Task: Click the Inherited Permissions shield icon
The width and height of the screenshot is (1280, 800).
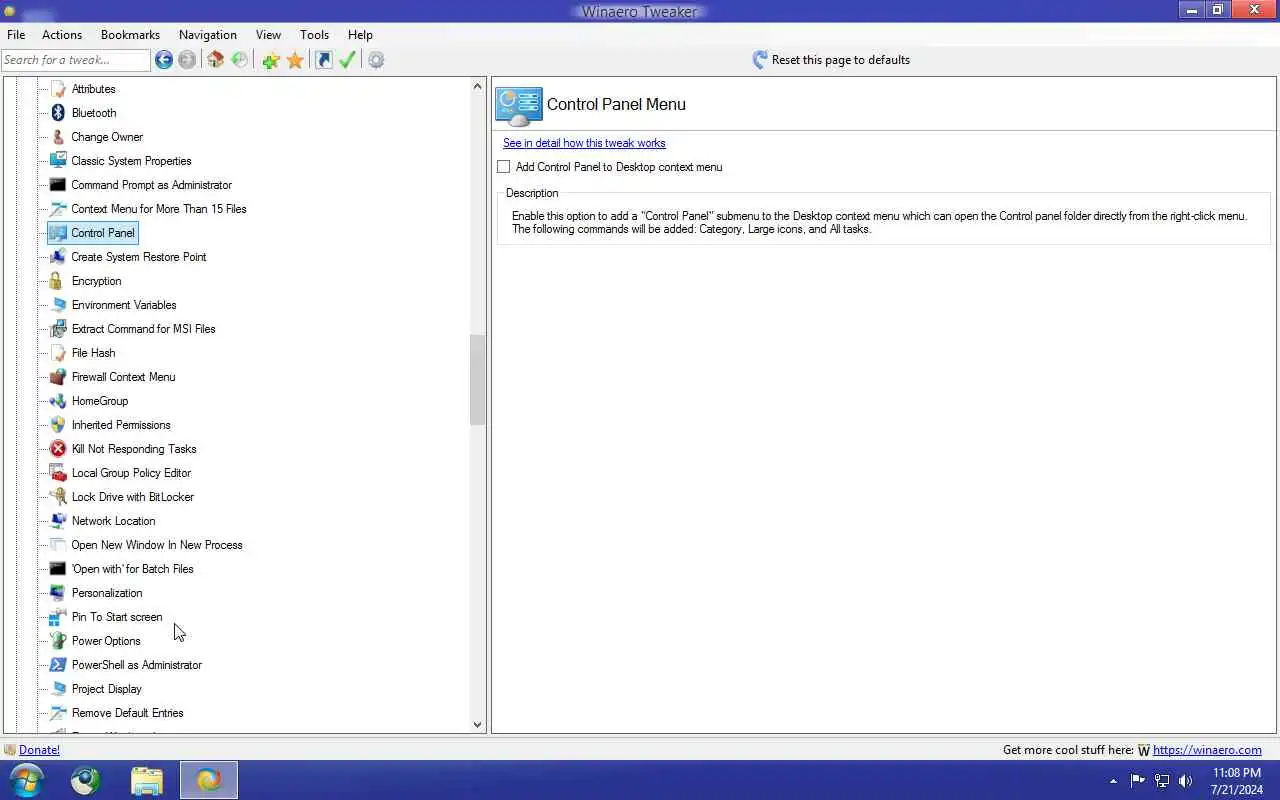Action: (58, 425)
